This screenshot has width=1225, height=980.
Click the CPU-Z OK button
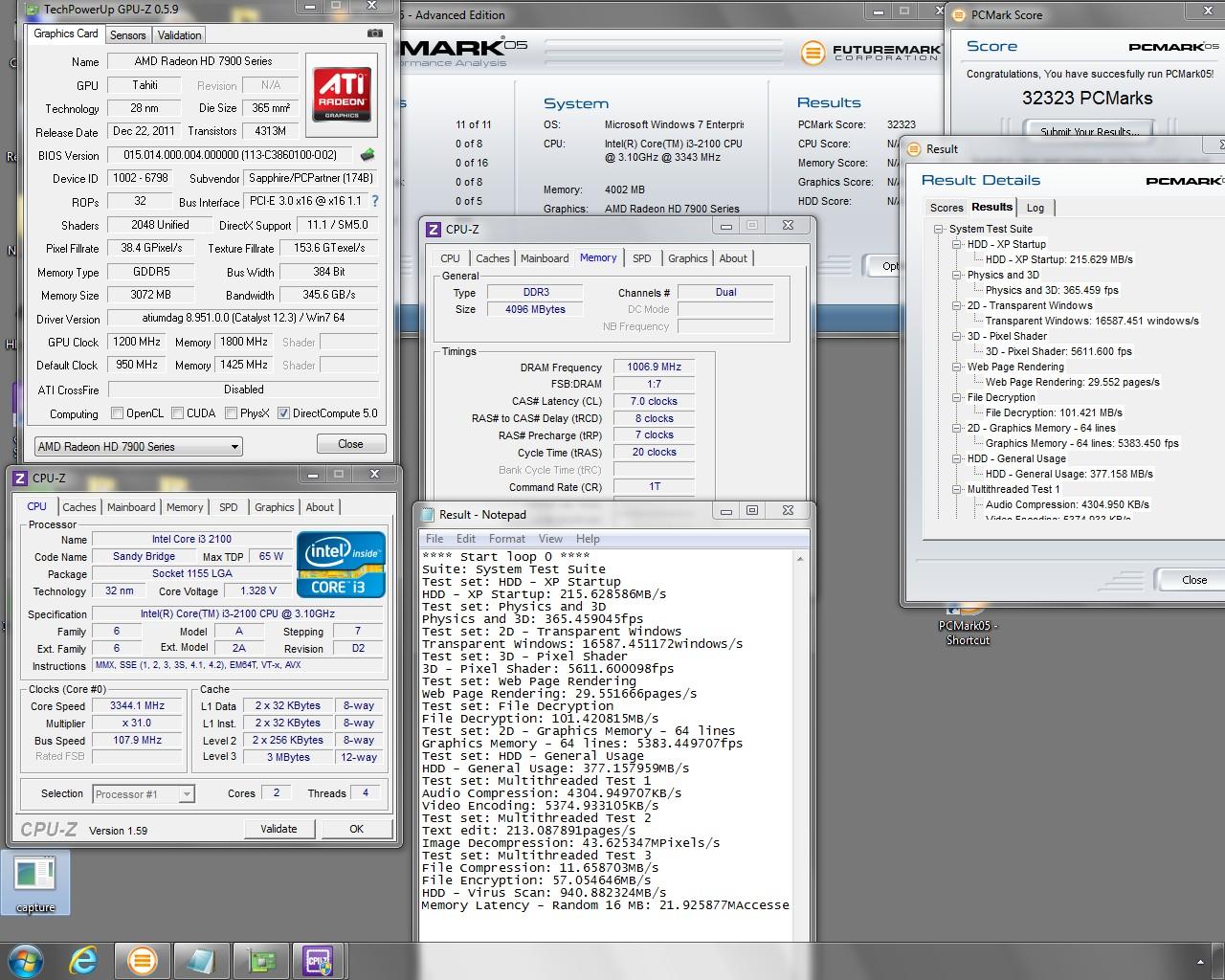point(356,829)
